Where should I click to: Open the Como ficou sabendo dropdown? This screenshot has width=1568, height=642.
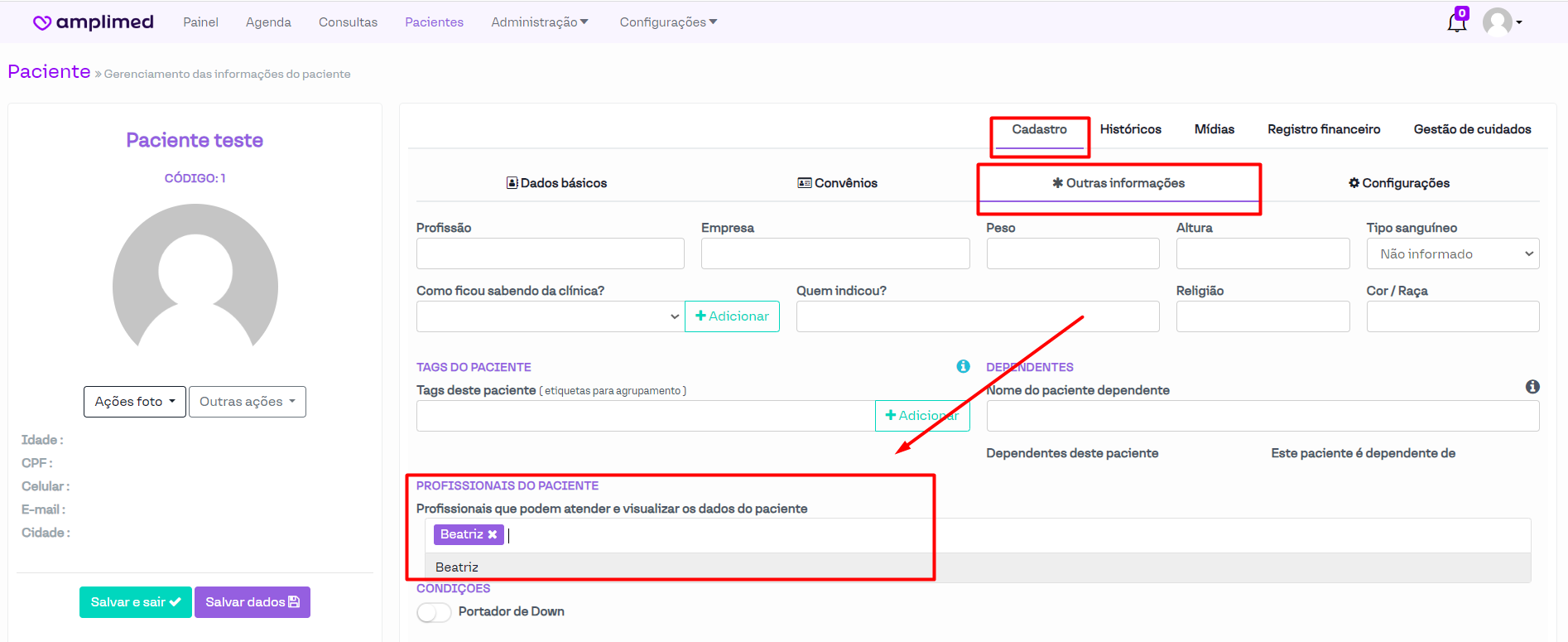550,316
